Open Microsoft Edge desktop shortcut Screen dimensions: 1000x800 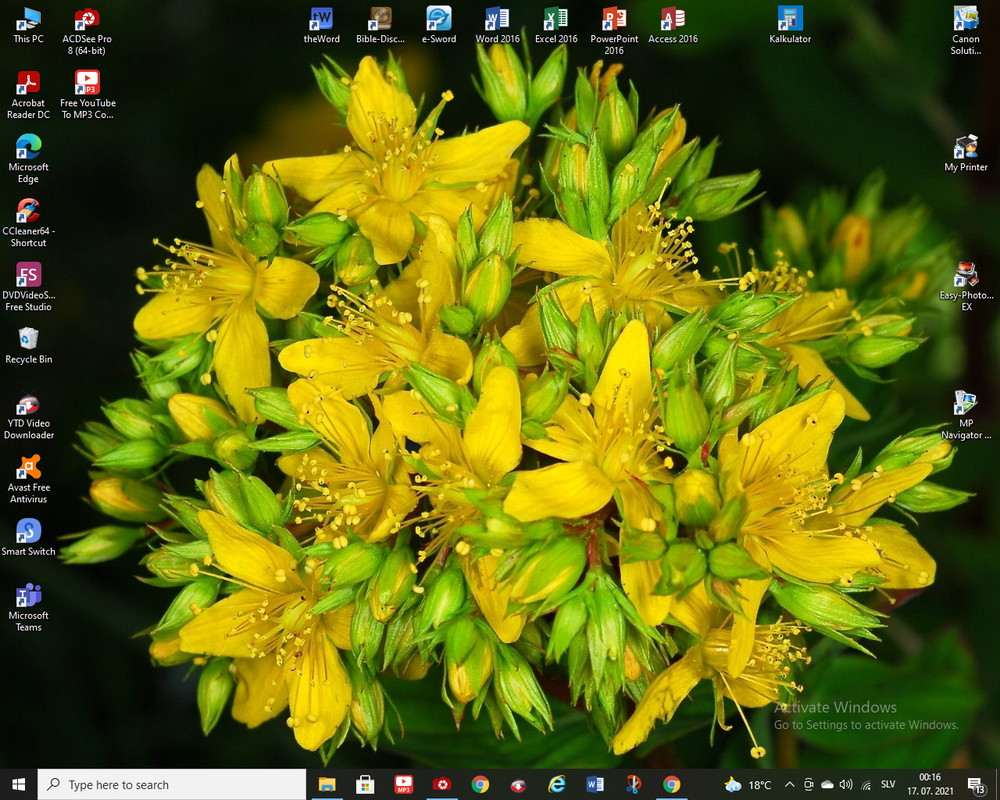[x=28, y=159]
